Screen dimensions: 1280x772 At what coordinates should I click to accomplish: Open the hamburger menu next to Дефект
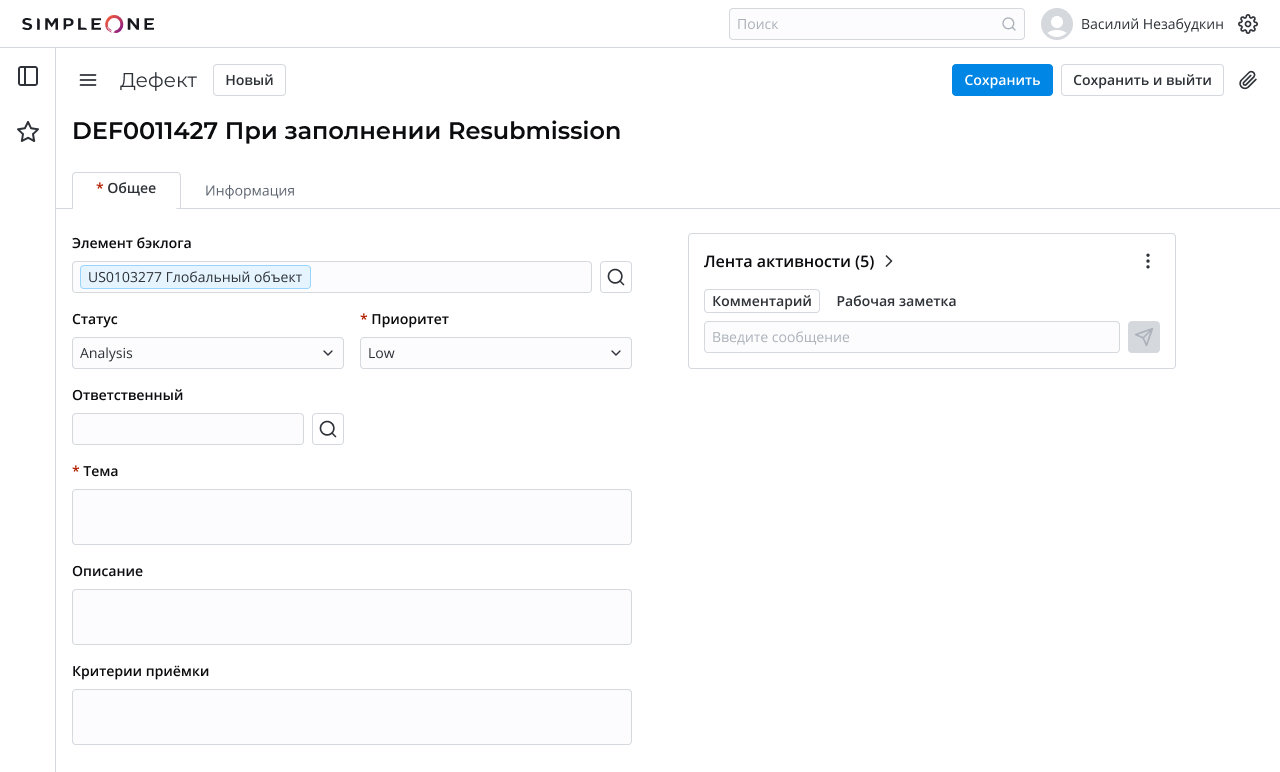[x=88, y=80]
